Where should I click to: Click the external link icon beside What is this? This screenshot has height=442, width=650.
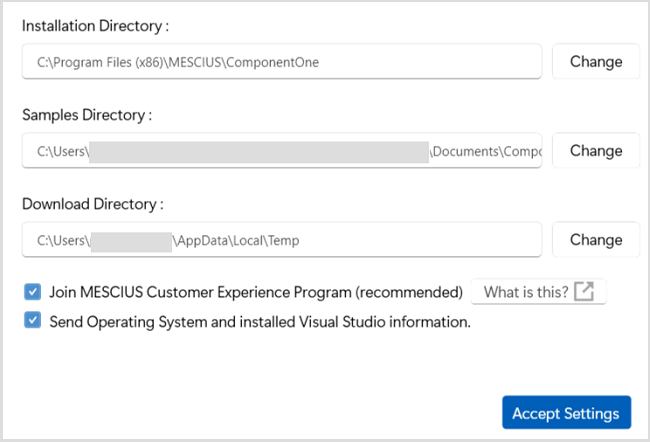click(x=585, y=292)
